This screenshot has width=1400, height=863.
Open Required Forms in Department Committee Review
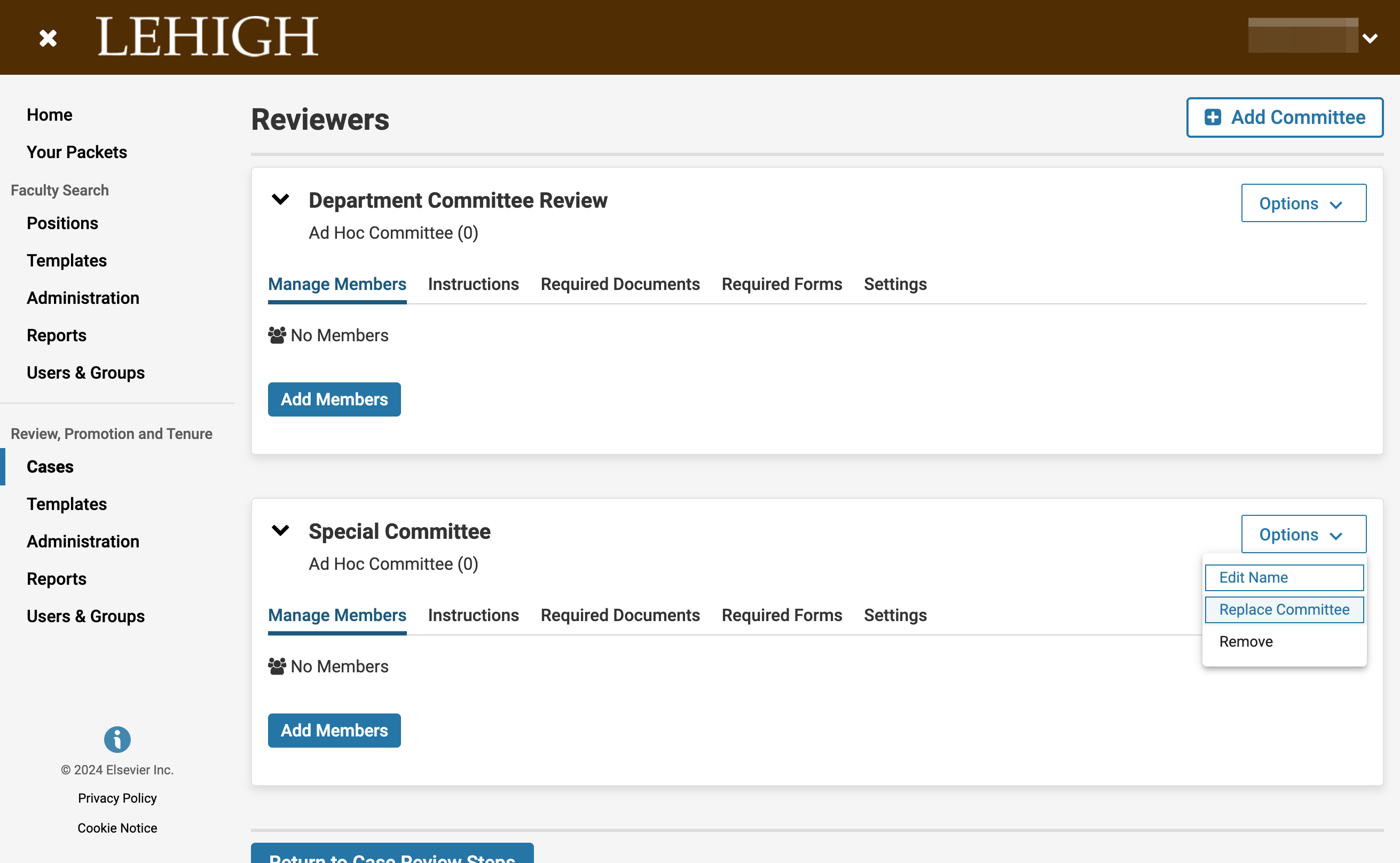(x=781, y=284)
